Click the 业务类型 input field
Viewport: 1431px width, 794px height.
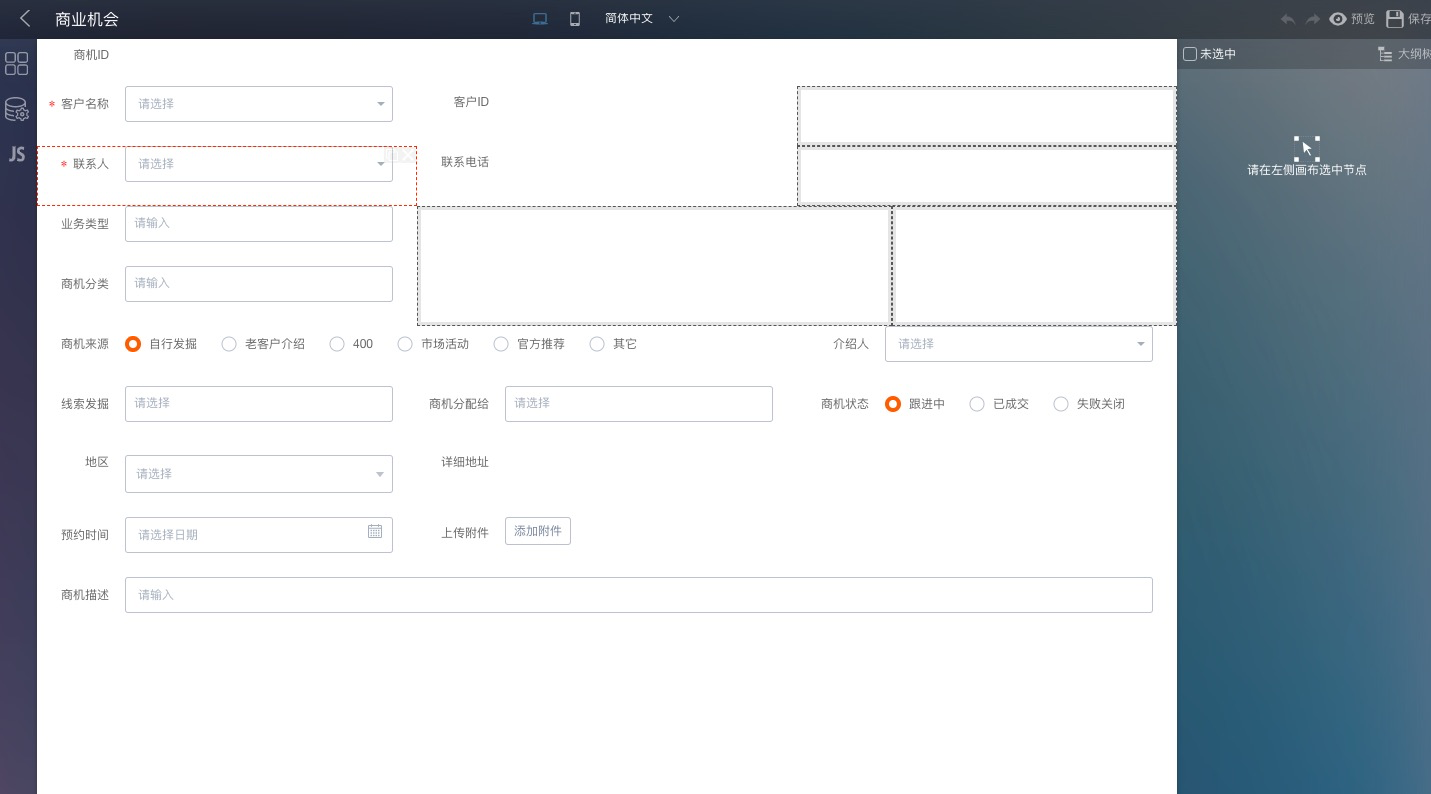(x=259, y=224)
